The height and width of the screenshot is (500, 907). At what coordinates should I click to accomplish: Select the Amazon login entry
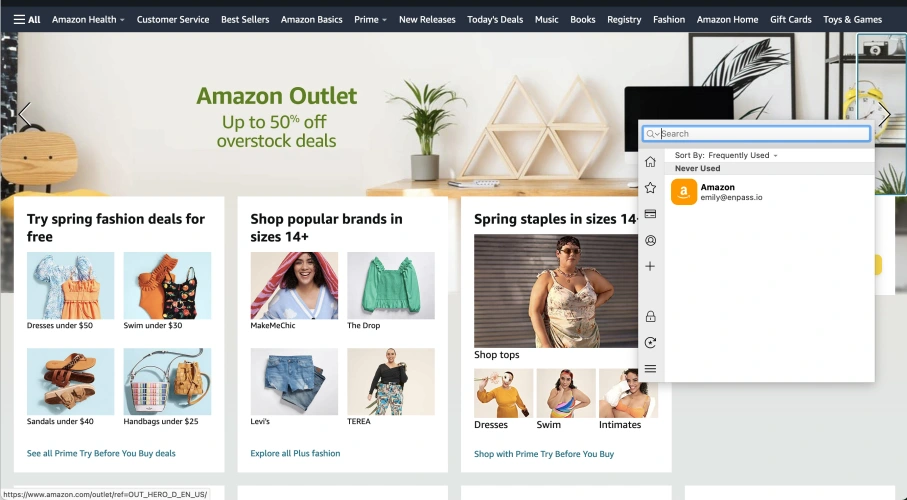[769, 192]
